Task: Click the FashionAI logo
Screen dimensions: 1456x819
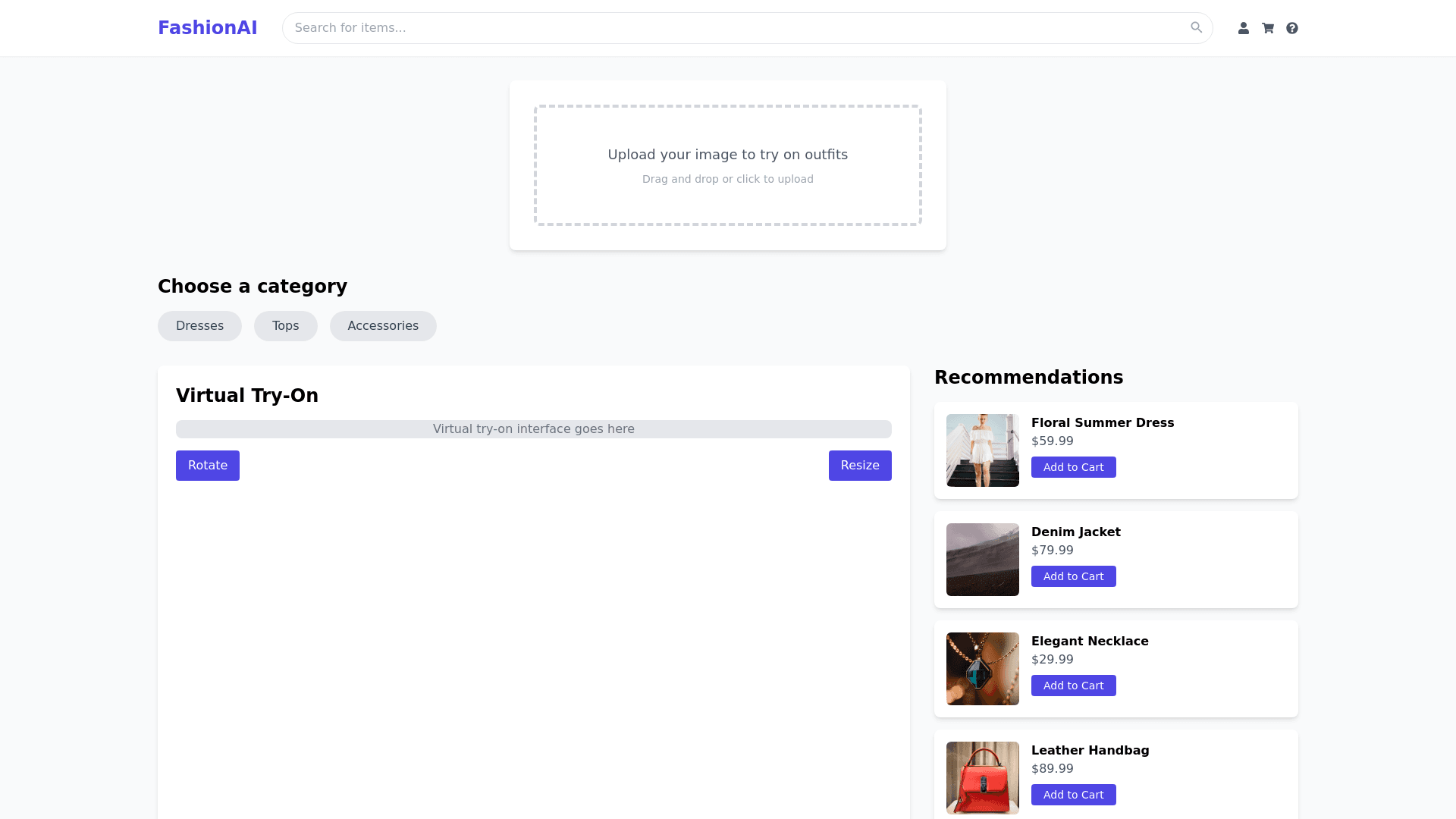Action: coord(207,28)
